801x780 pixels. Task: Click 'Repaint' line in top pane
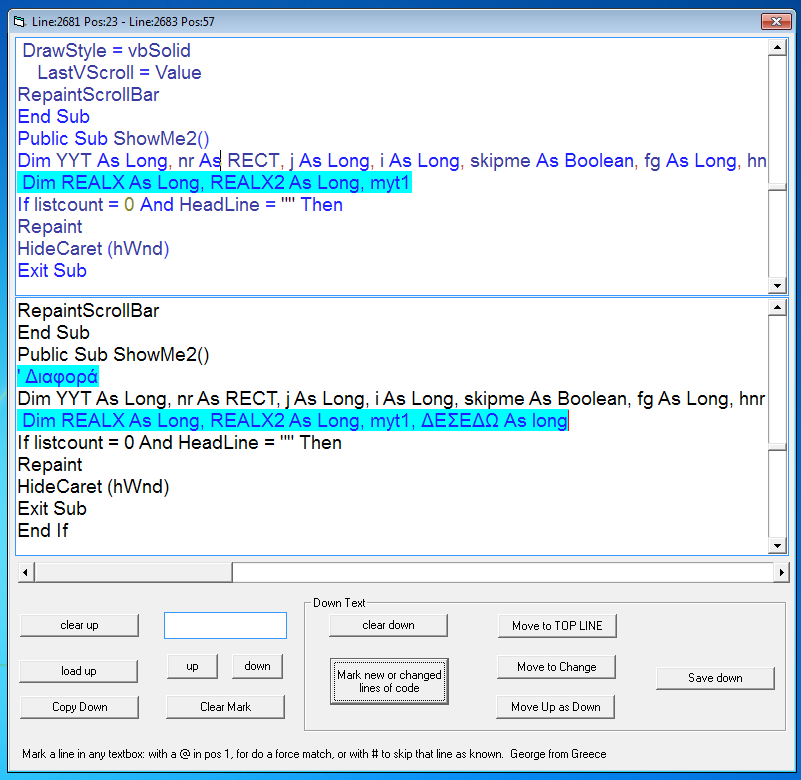(x=50, y=226)
